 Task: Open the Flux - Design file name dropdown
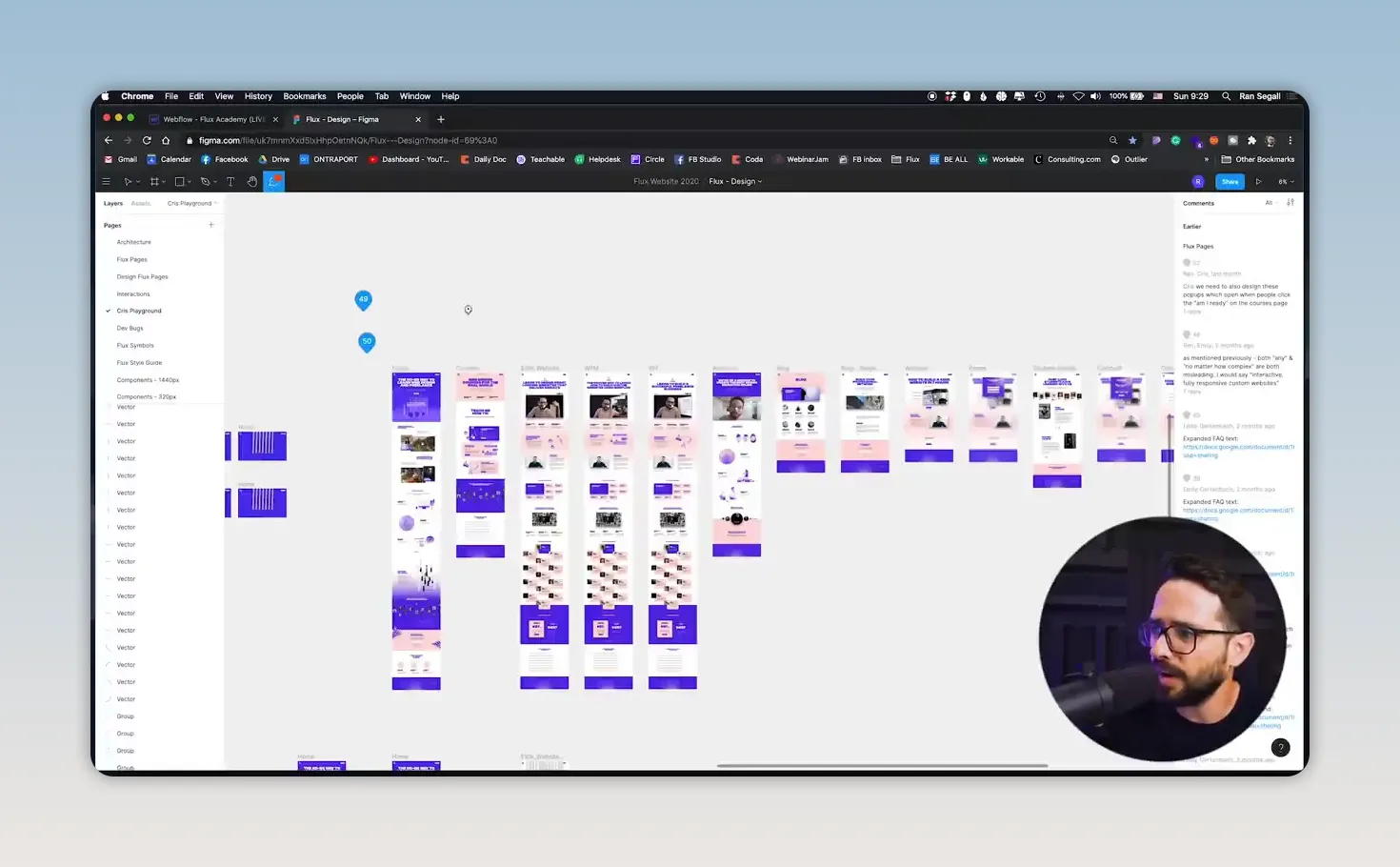point(735,182)
